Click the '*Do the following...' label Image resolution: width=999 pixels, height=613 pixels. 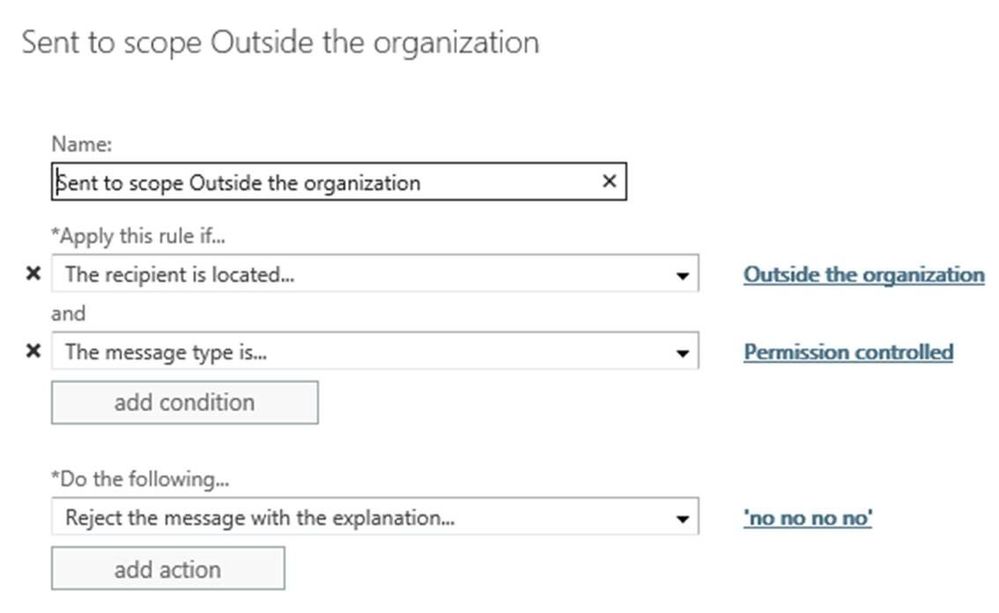click(x=139, y=479)
